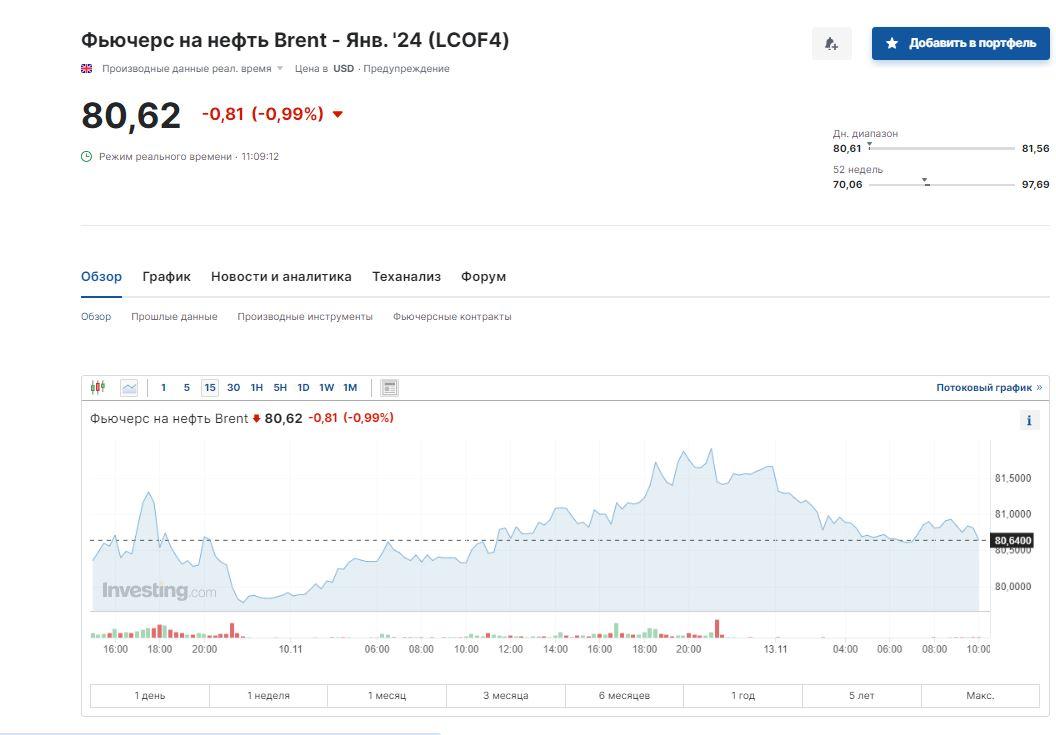Screen dimensions: 1056x735
Task: Click the 52-week high value 97,69
Action: [x=1035, y=184]
